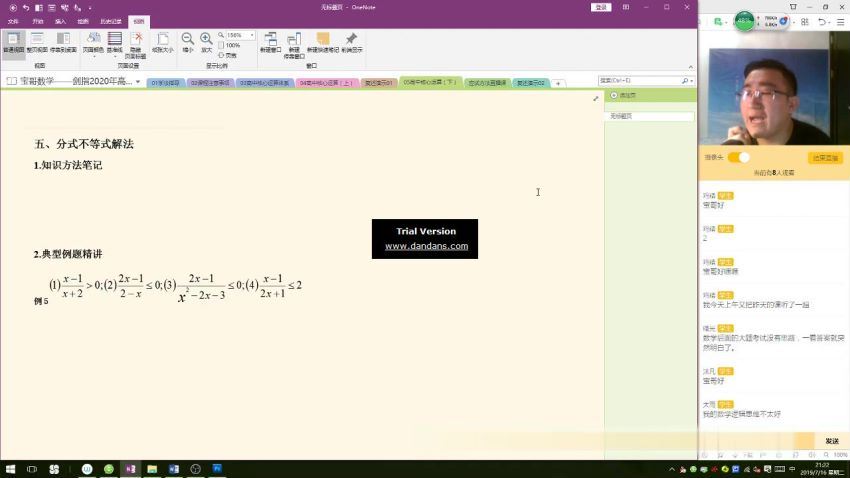
Task: Open section tab starting with 02
Action: (210, 83)
